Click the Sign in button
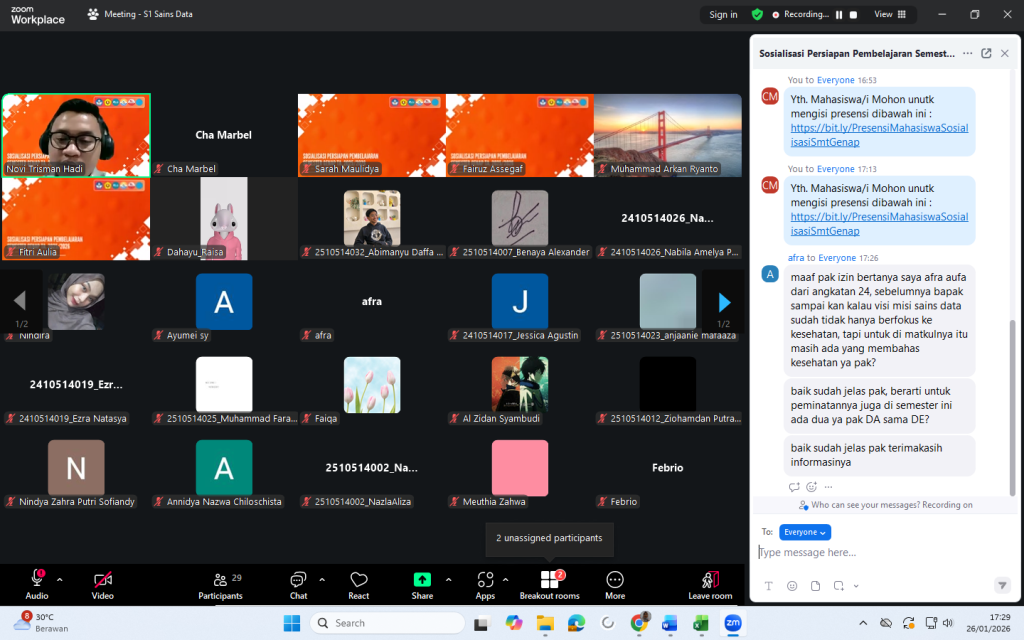This screenshot has height=640, width=1024. click(723, 15)
